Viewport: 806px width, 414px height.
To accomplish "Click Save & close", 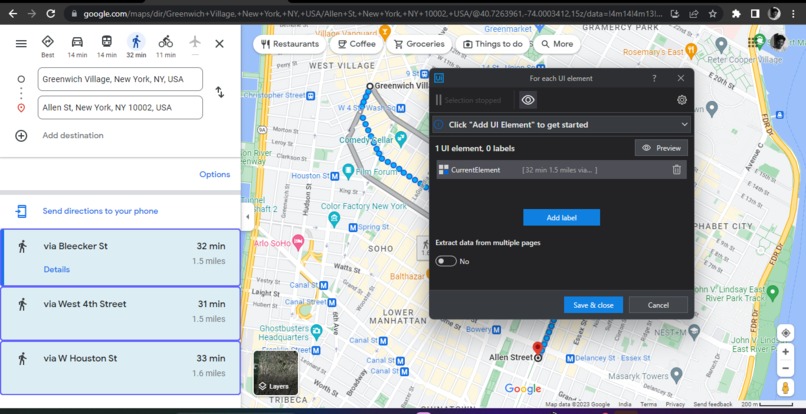I will [593, 305].
